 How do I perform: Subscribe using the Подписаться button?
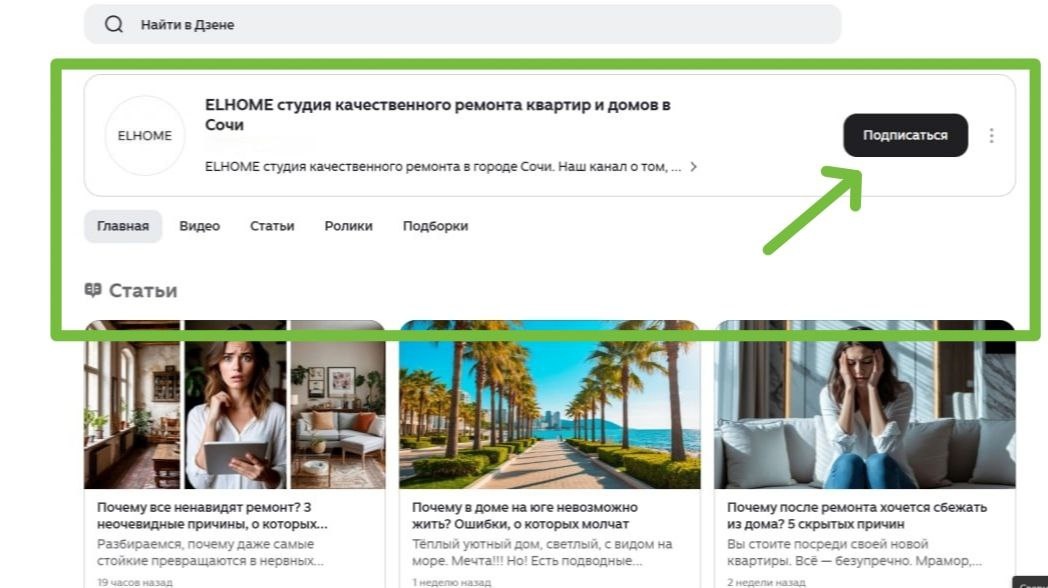905,136
